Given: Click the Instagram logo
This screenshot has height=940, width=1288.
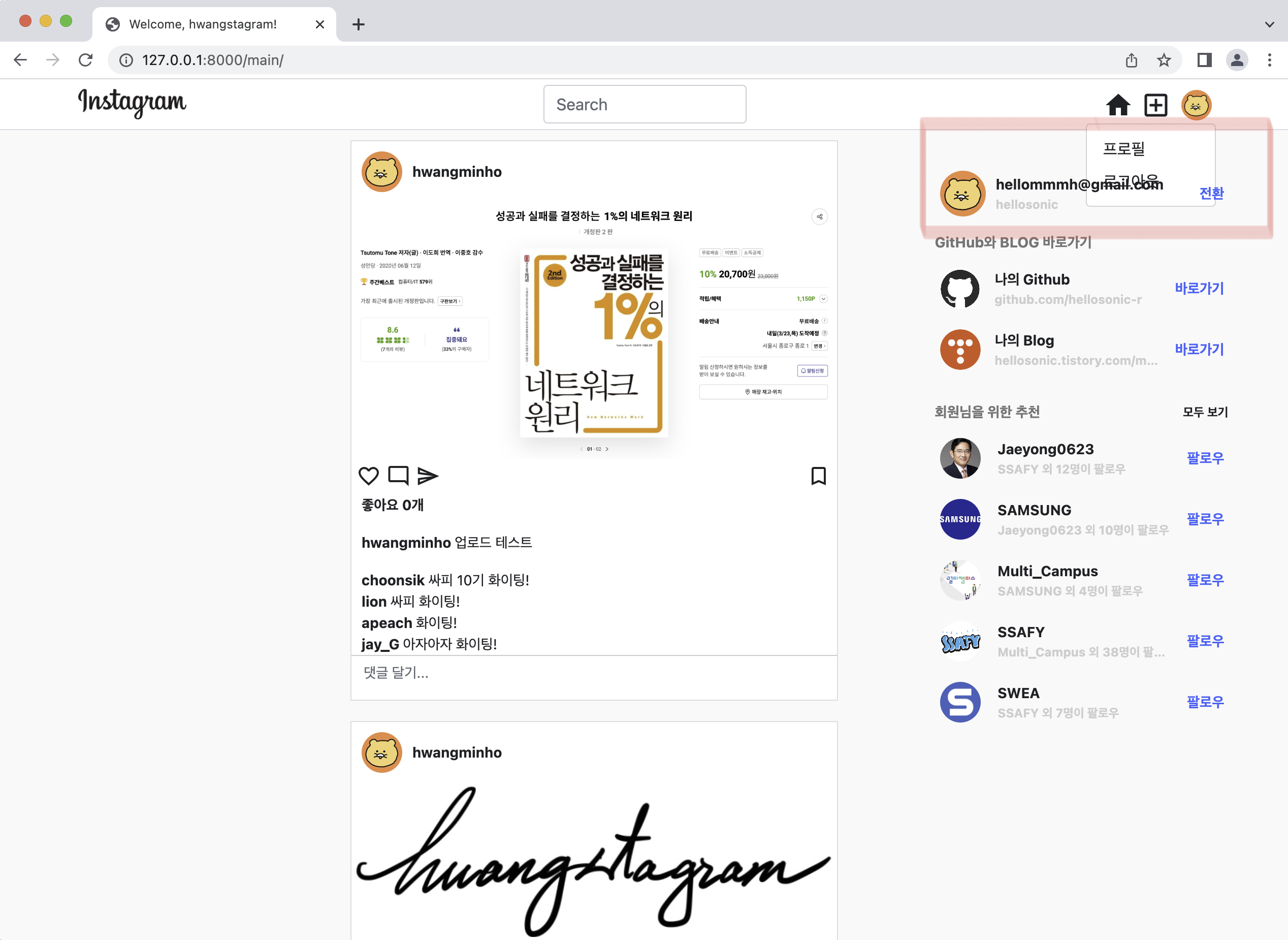Looking at the screenshot, I should pyautogui.click(x=132, y=103).
